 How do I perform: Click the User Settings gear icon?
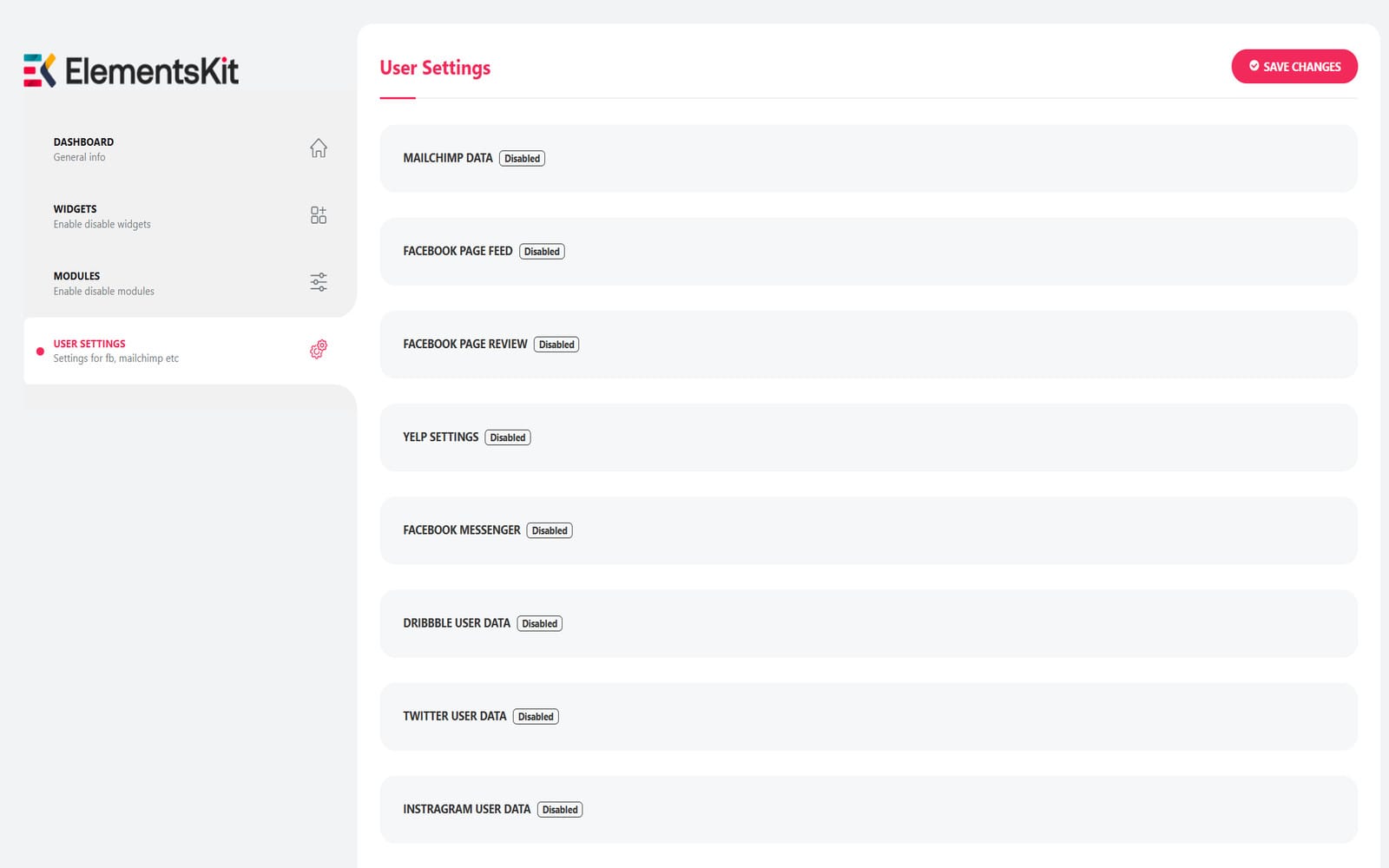click(x=319, y=349)
